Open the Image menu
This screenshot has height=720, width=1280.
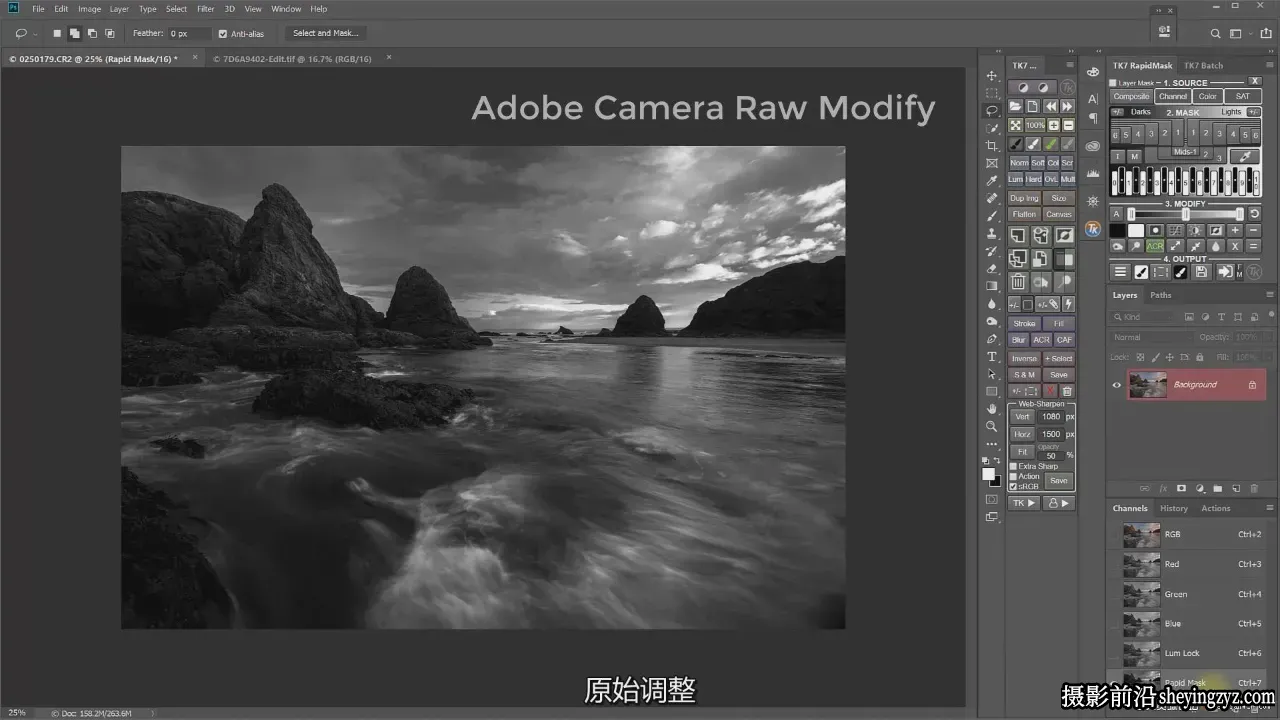[90, 9]
